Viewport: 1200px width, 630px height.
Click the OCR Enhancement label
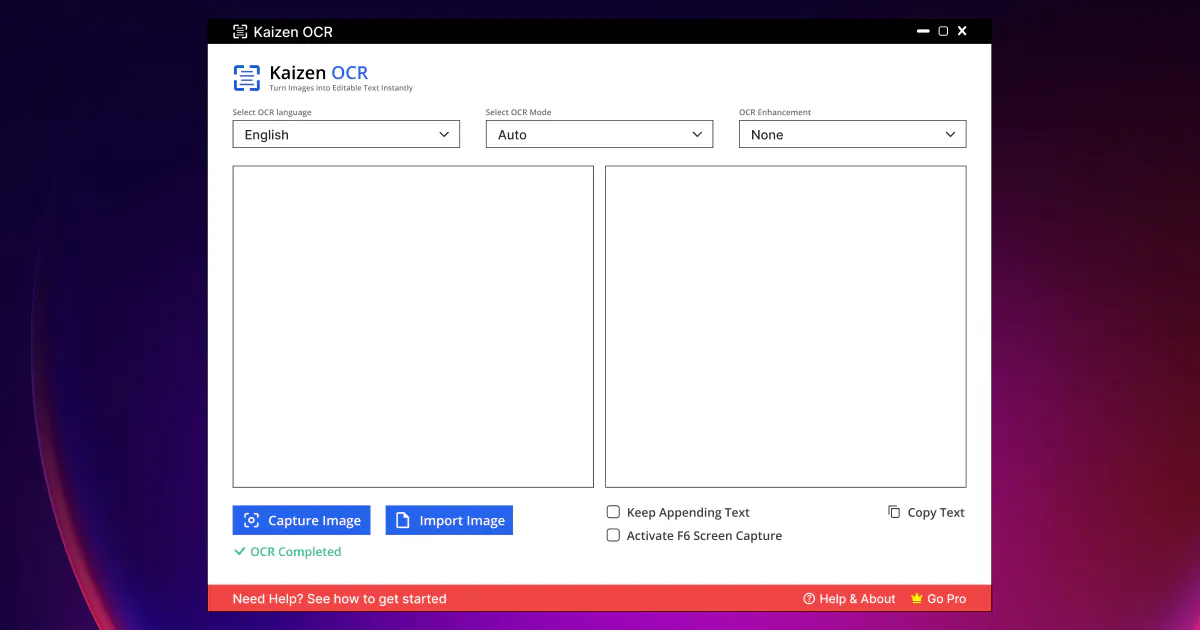pyautogui.click(x=775, y=112)
